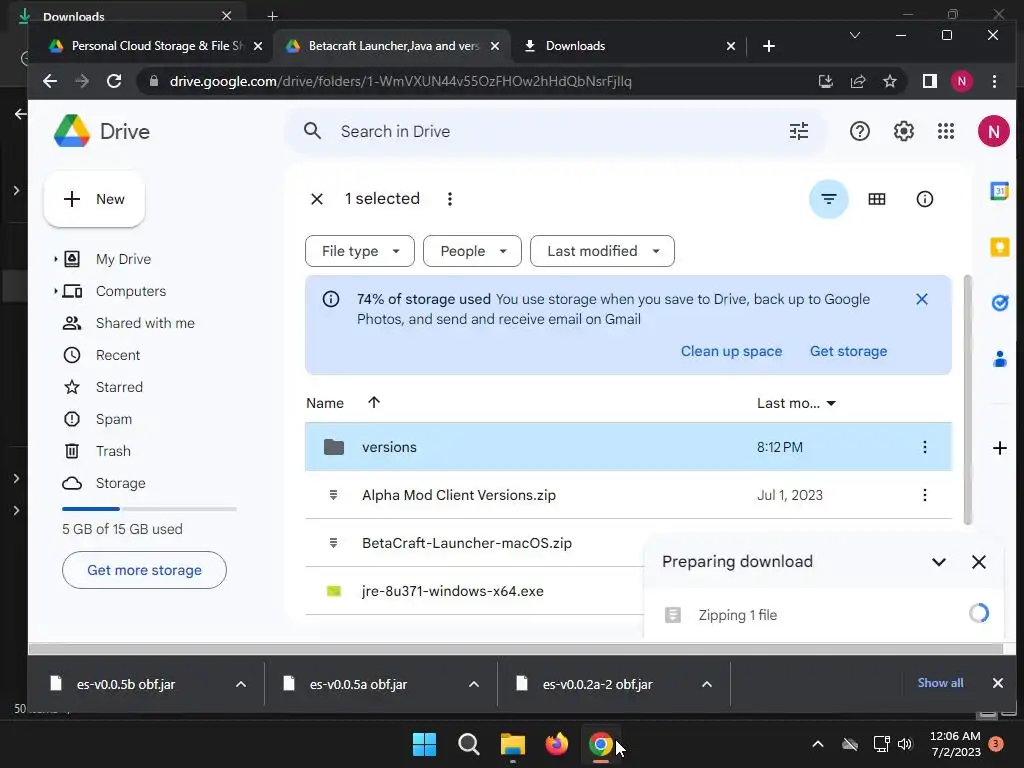This screenshot has width=1024, height=768.
Task: Open Chrome three-dot menu
Action: [x=994, y=81]
